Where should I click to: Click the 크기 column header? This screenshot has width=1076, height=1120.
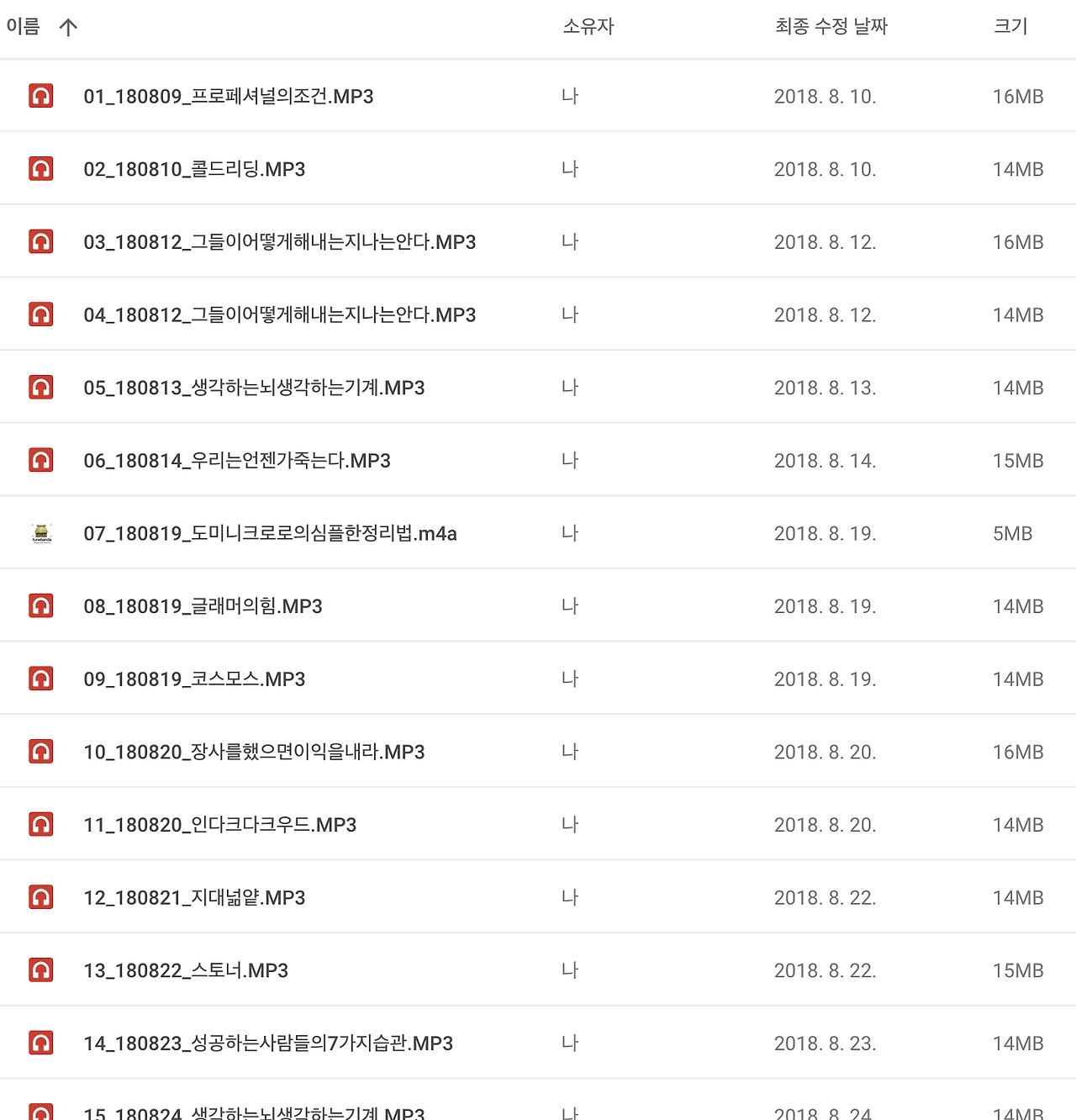coord(1011,26)
